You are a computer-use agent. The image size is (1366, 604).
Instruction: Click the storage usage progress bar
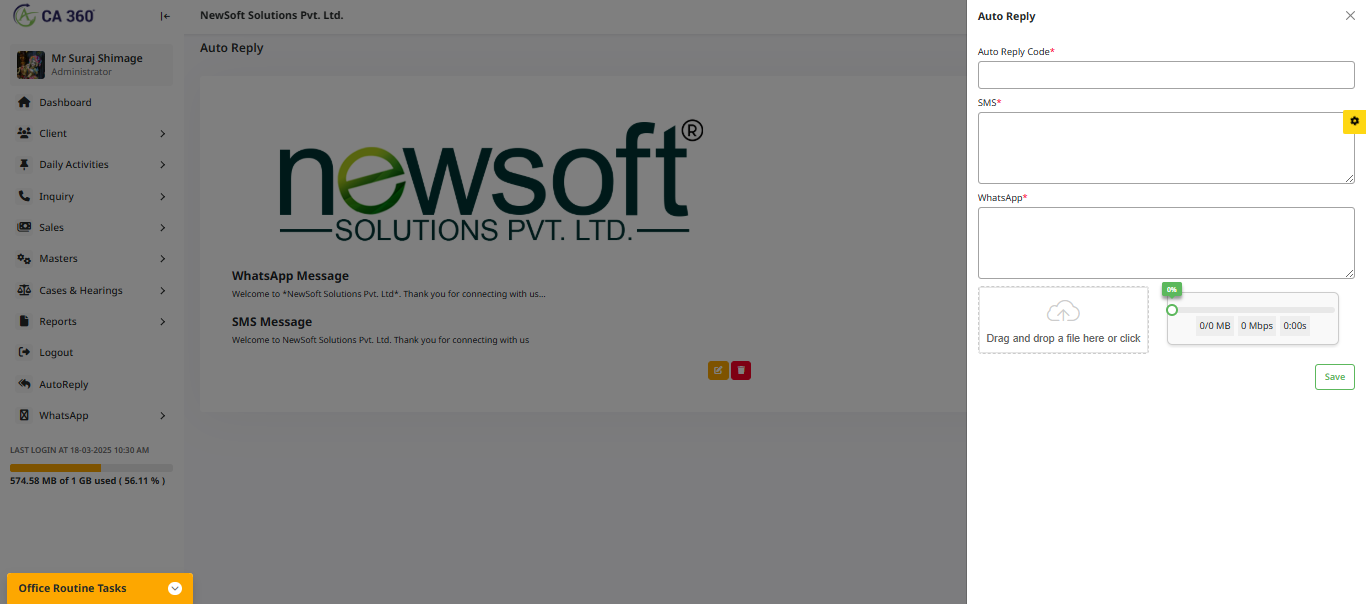(91, 468)
